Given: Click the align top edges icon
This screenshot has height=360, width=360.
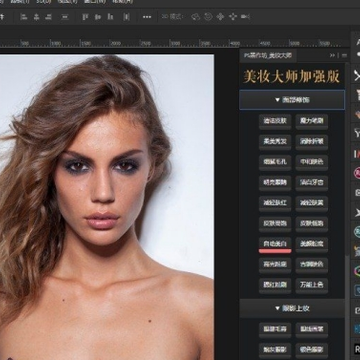Looking at the screenshot, I should [x=85, y=17].
